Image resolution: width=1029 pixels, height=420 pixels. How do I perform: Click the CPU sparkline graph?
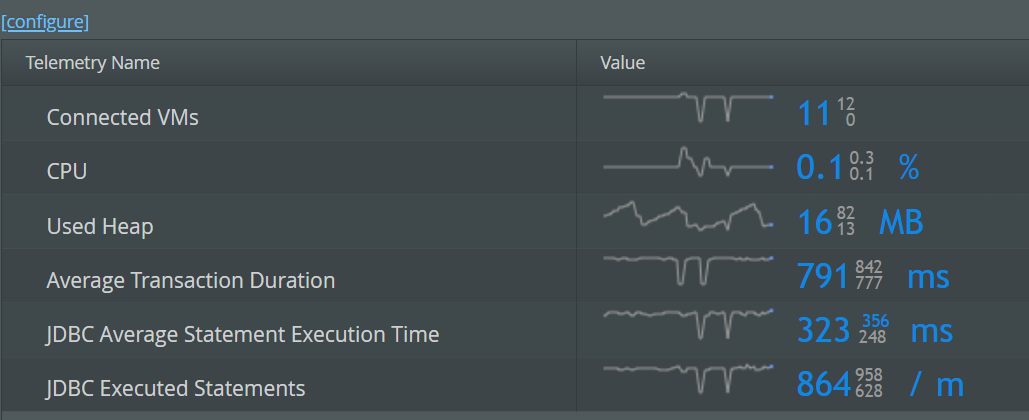coord(688,161)
